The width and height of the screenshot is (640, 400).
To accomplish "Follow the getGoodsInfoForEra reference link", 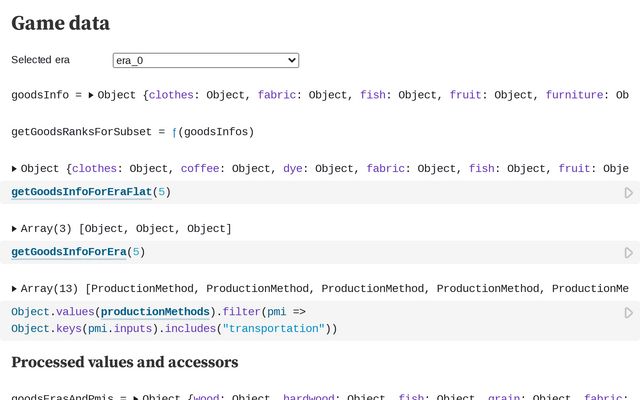I will click(x=68, y=252).
